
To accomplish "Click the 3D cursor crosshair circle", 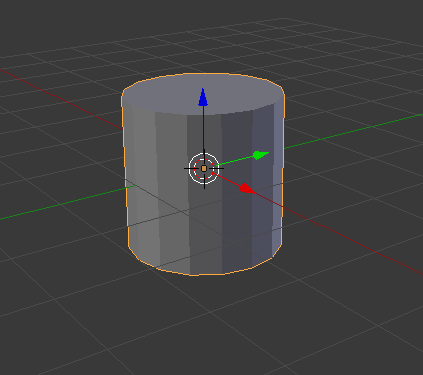I will point(204,168).
